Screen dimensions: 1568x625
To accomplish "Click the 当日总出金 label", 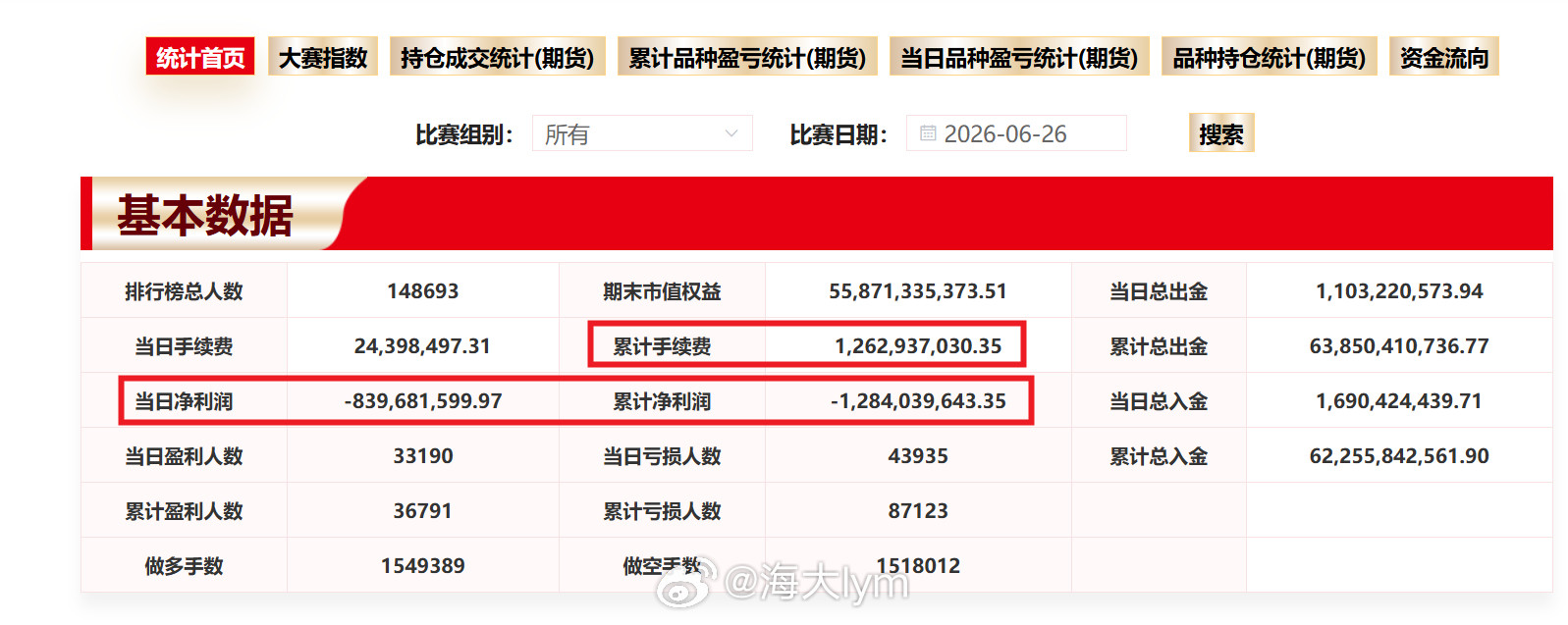I will point(1159,291).
